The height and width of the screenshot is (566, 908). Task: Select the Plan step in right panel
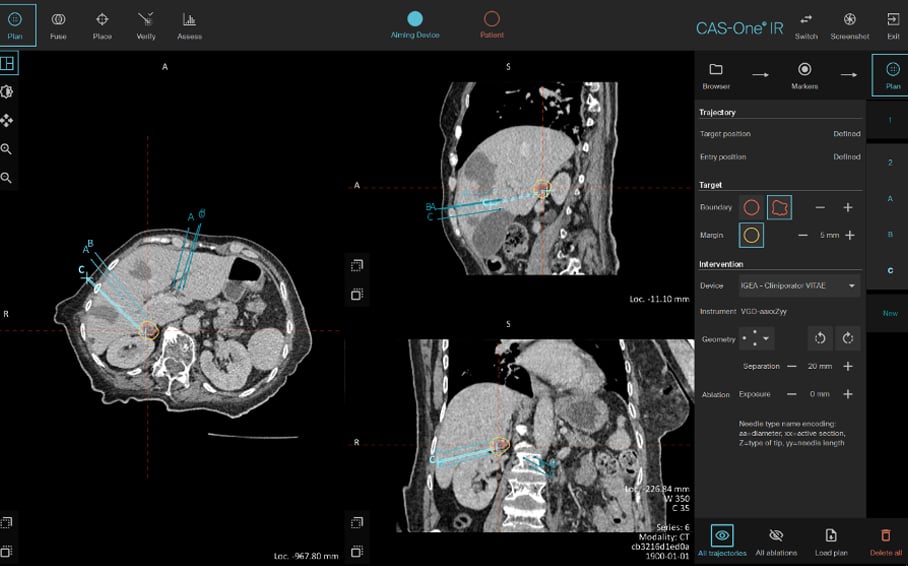[892, 75]
